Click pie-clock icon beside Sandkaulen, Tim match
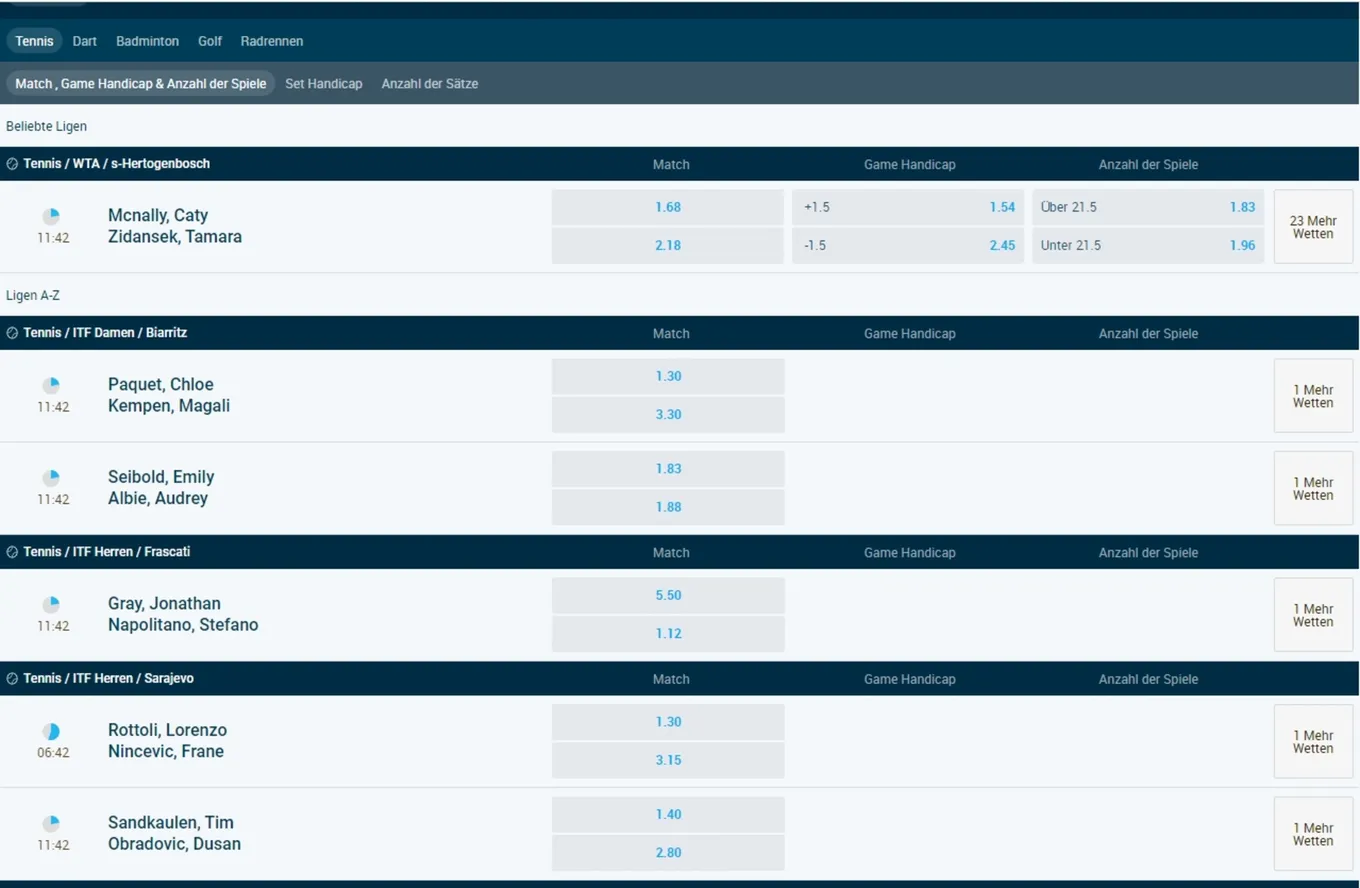Image resolution: width=1360 pixels, height=888 pixels. 51,823
